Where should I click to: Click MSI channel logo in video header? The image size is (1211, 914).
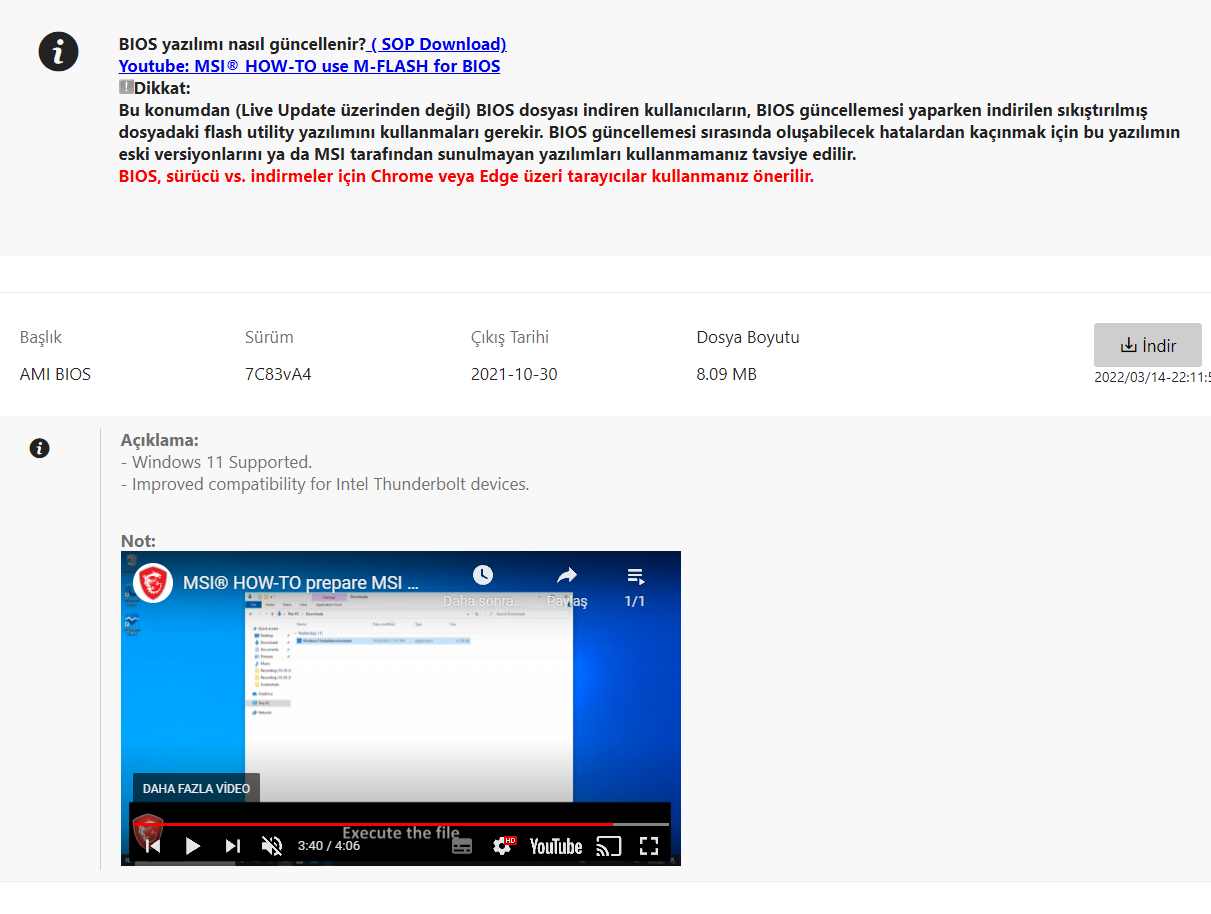[153, 582]
